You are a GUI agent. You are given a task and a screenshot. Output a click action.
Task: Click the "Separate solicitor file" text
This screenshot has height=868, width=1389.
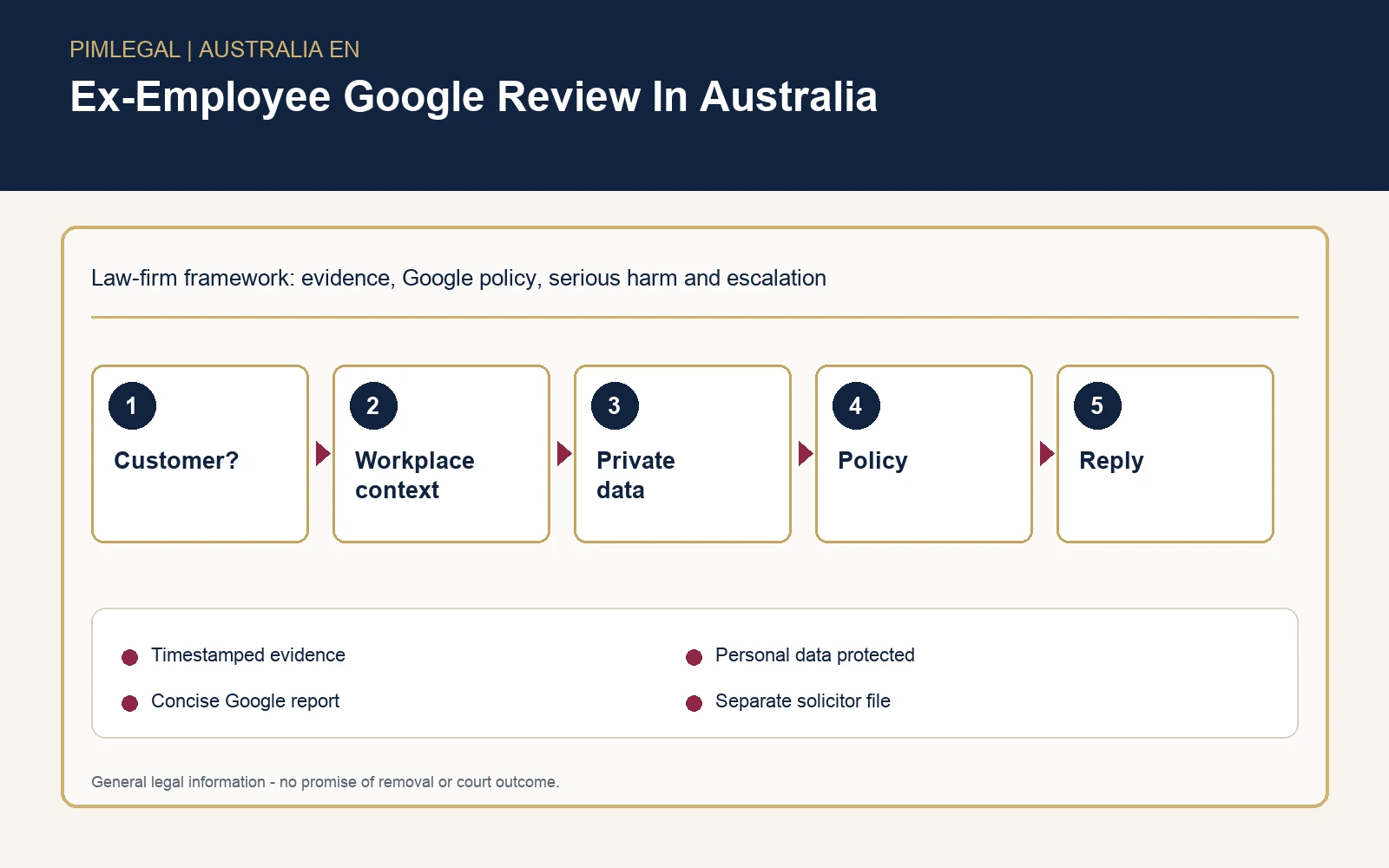pyautogui.click(x=803, y=701)
